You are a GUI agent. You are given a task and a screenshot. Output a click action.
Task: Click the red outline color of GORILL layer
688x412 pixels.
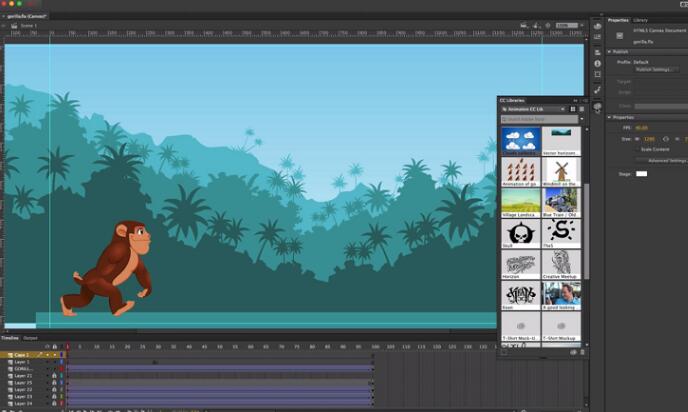[x=61, y=369]
